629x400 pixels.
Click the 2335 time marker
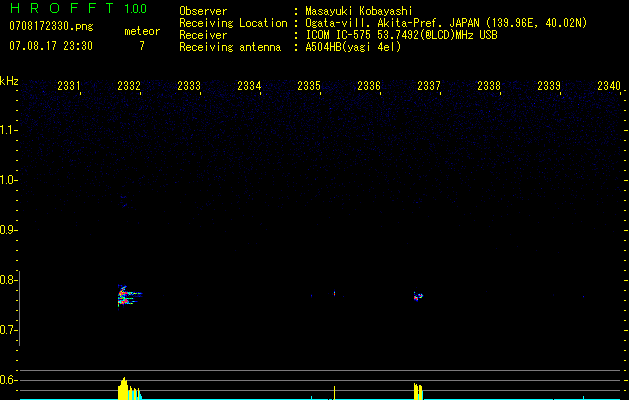coord(309,85)
